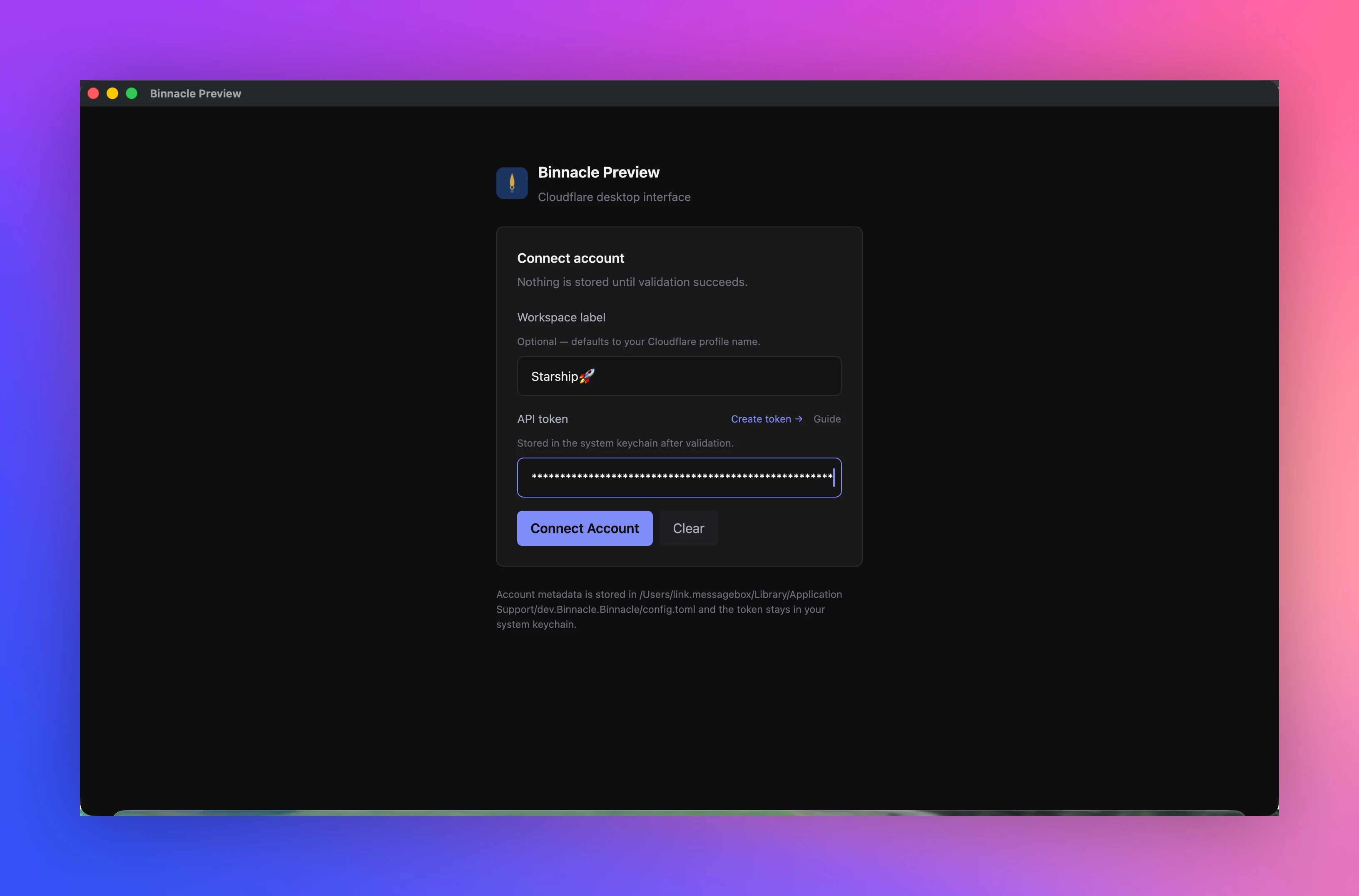Click the window title "Binnacle Preview" in titlebar
Viewport: 1359px width, 896px height.
coord(195,93)
